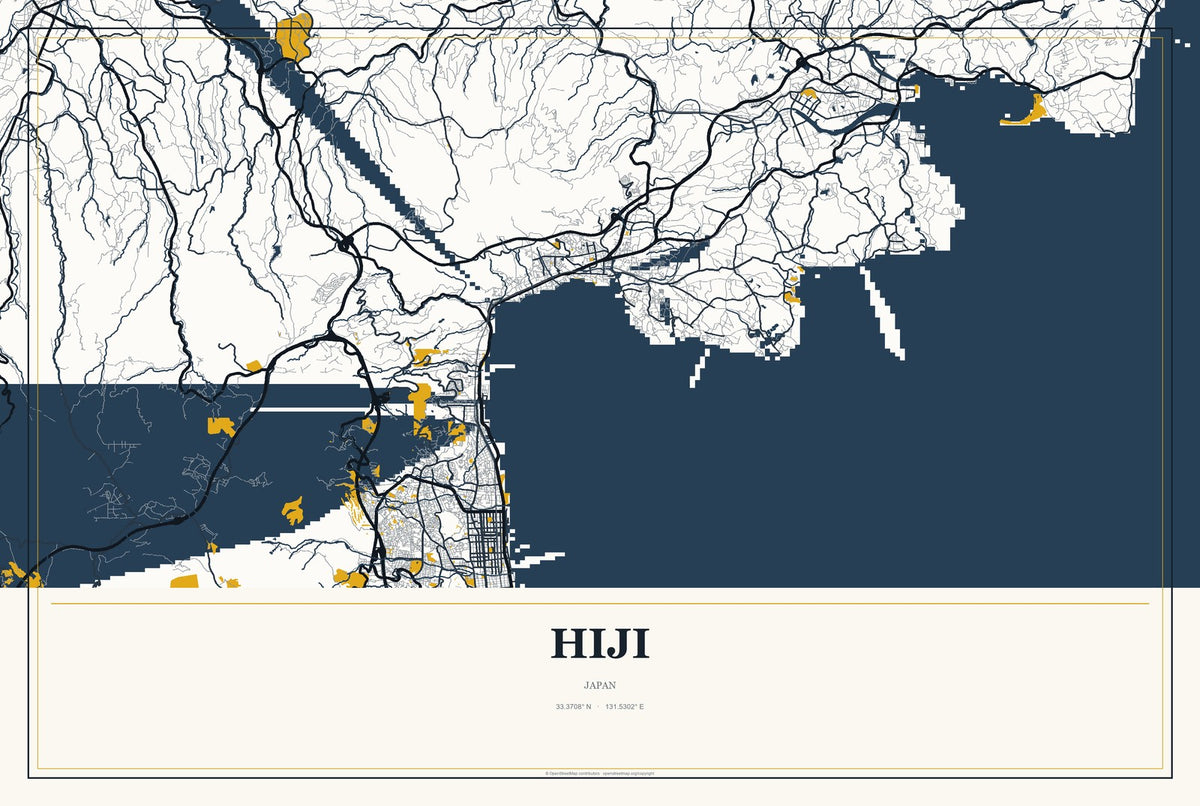Click the openstreetmap.org/copyright text
The image size is (1200, 806).
pyautogui.click(x=629, y=773)
